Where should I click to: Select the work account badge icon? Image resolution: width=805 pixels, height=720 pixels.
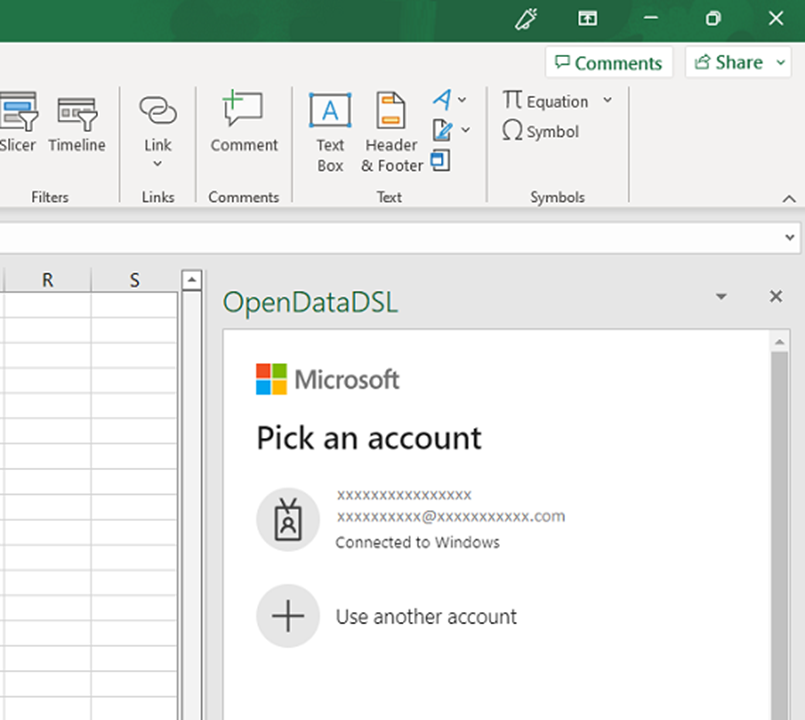[x=288, y=519]
